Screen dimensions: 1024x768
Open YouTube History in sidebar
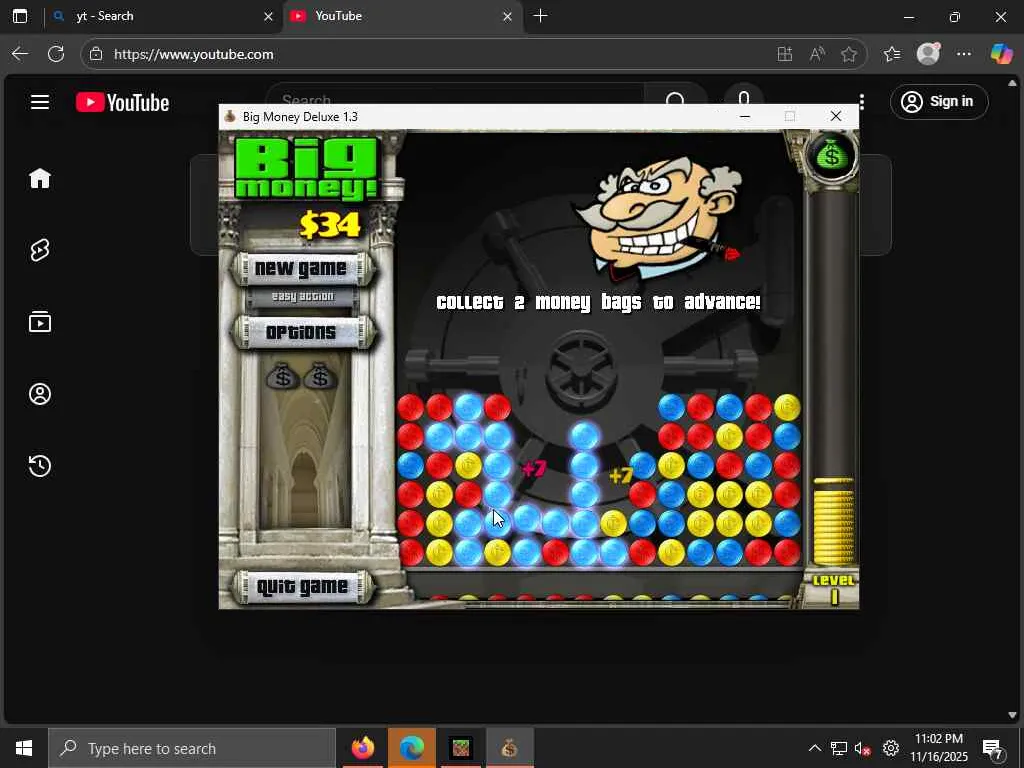[x=40, y=466]
